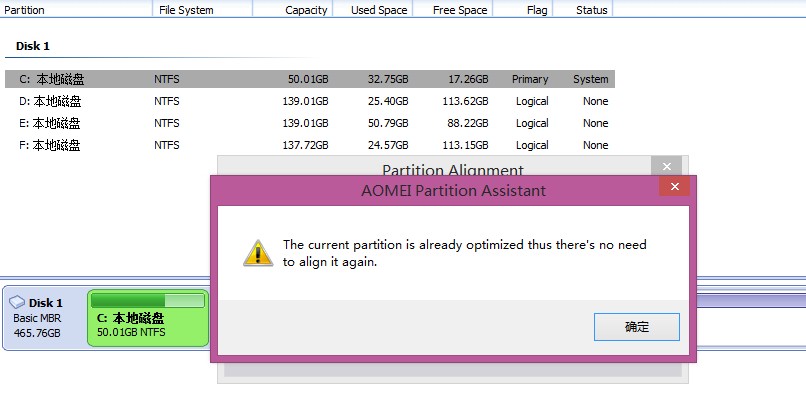Select the E: 本地磁盘 partition row
The image size is (806, 418).
click(x=310, y=123)
